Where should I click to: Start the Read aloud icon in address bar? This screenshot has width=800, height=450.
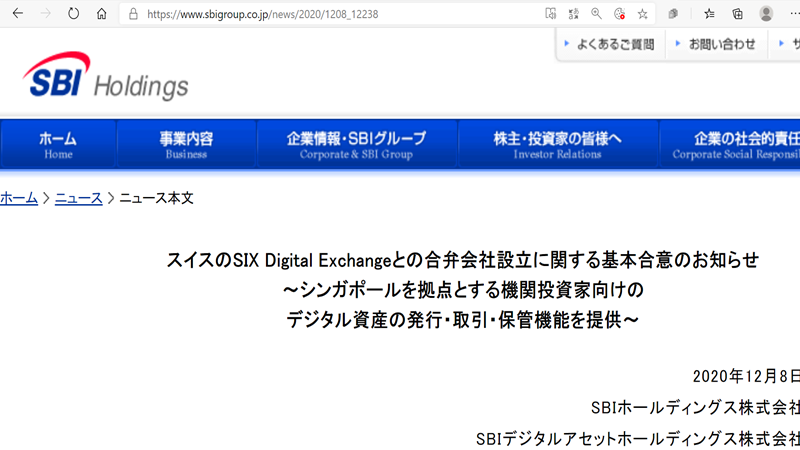click(551, 14)
